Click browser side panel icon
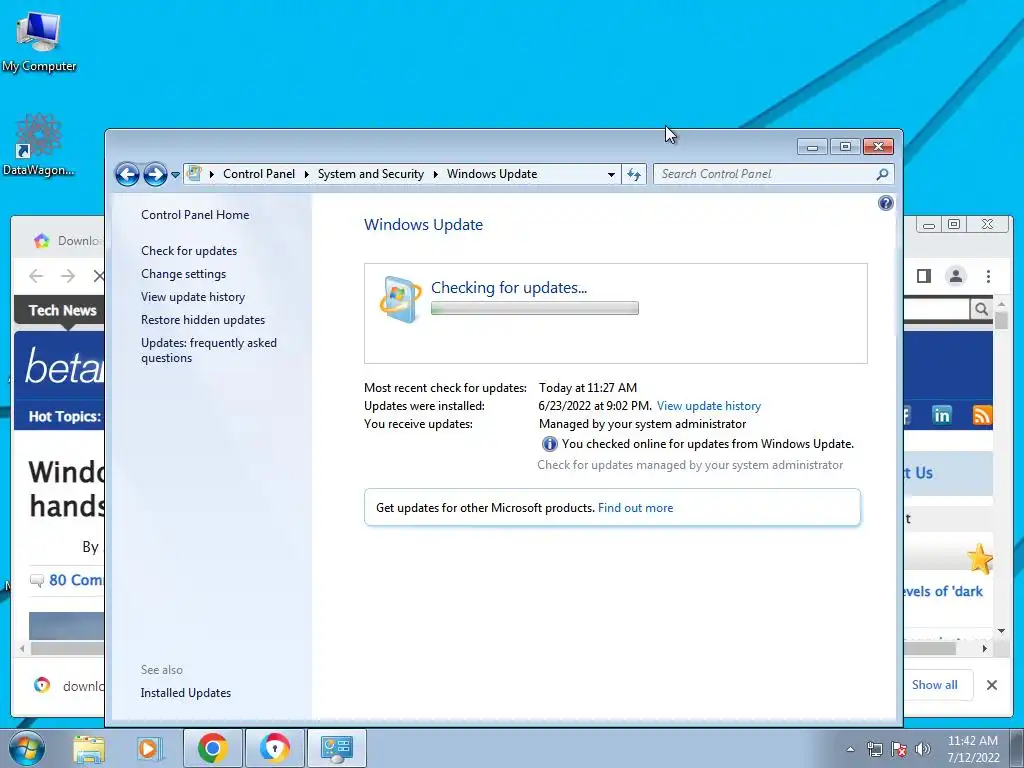The image size is (1024, 768). click(x=923, y=276)
